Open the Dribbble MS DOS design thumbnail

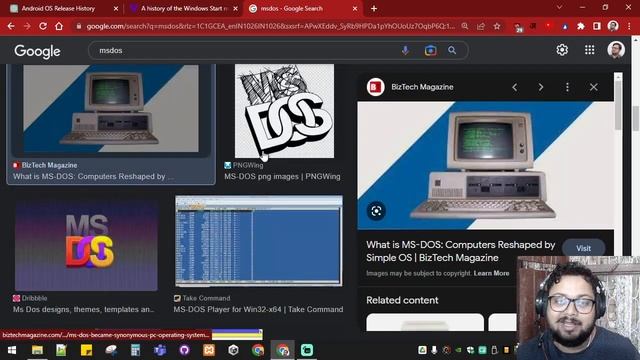(86, 244)
